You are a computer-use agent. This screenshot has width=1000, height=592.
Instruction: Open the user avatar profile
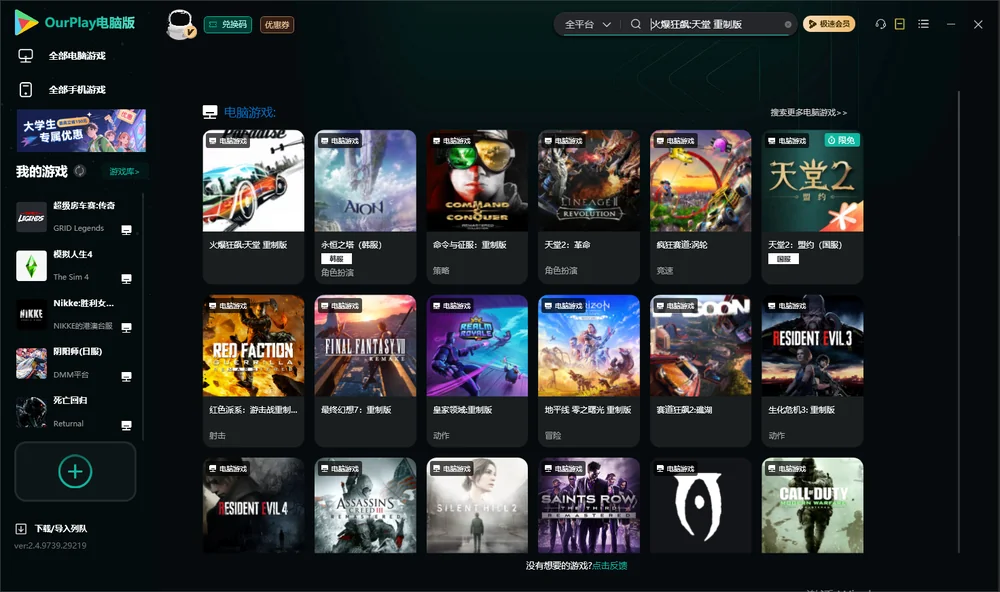pos(180,24)
